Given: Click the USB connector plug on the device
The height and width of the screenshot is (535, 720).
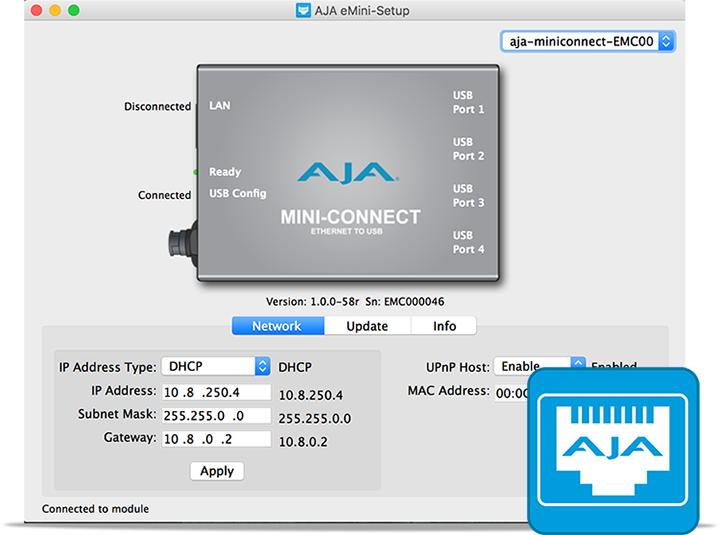Looking at the screenshot, I should [182, 243].
